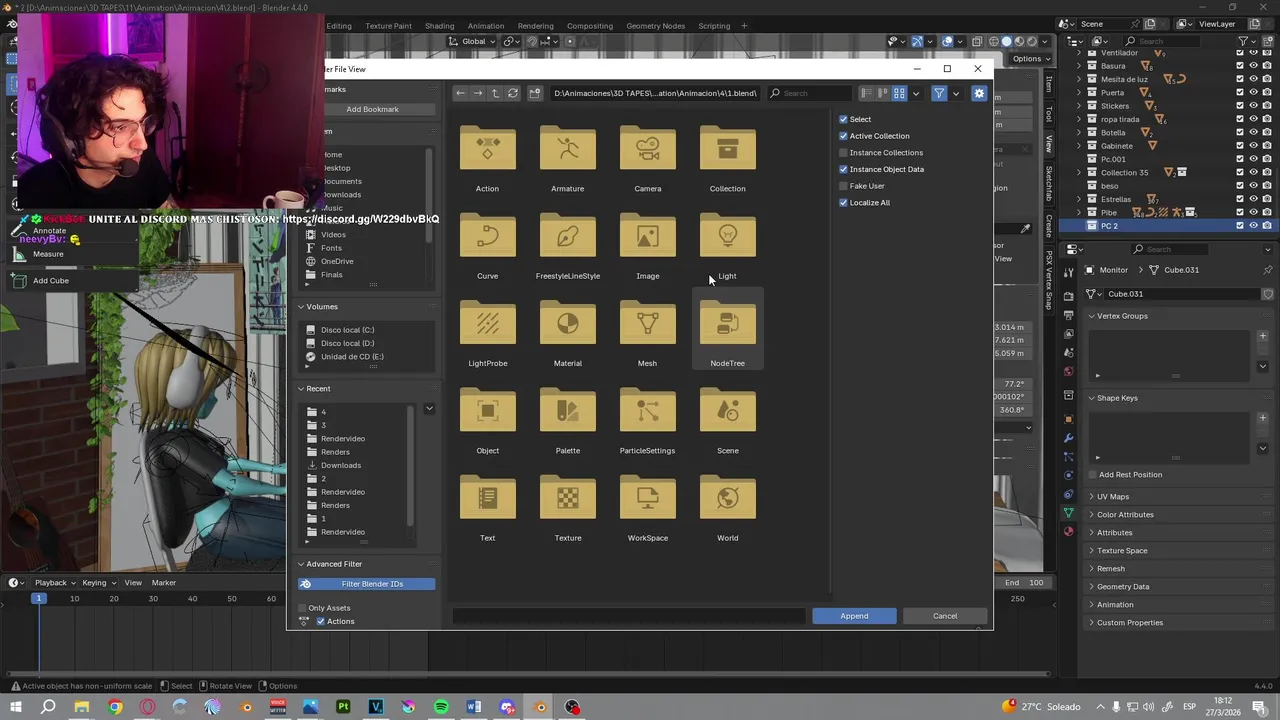Collapse the Volumes panel
1280x720 pixels.
tap(301, 307)
